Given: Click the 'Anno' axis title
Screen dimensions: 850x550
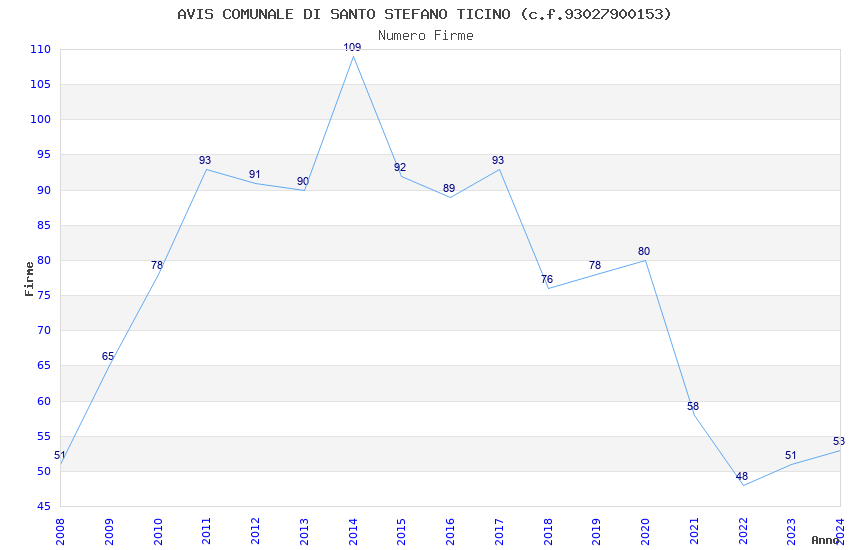Looking at the screenshot, I should click(825, 540).
